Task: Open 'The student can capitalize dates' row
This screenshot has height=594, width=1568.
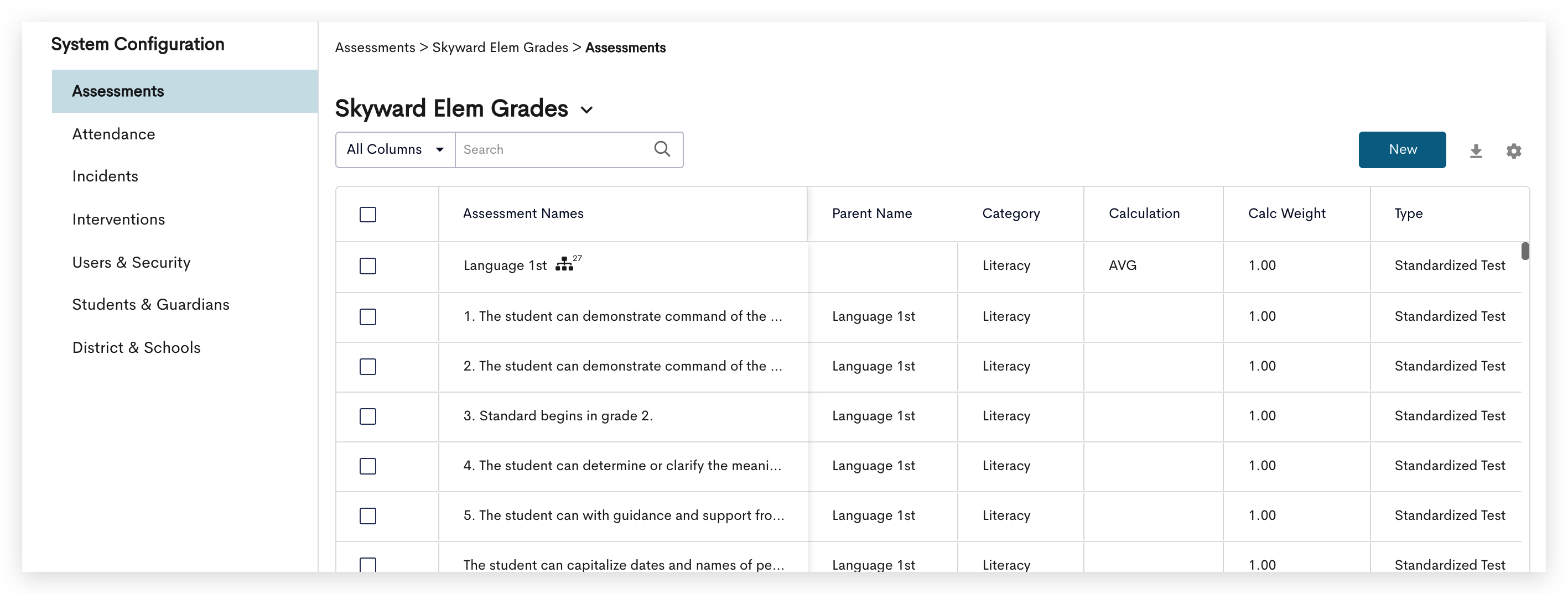Action: click(x=624, y=565)
